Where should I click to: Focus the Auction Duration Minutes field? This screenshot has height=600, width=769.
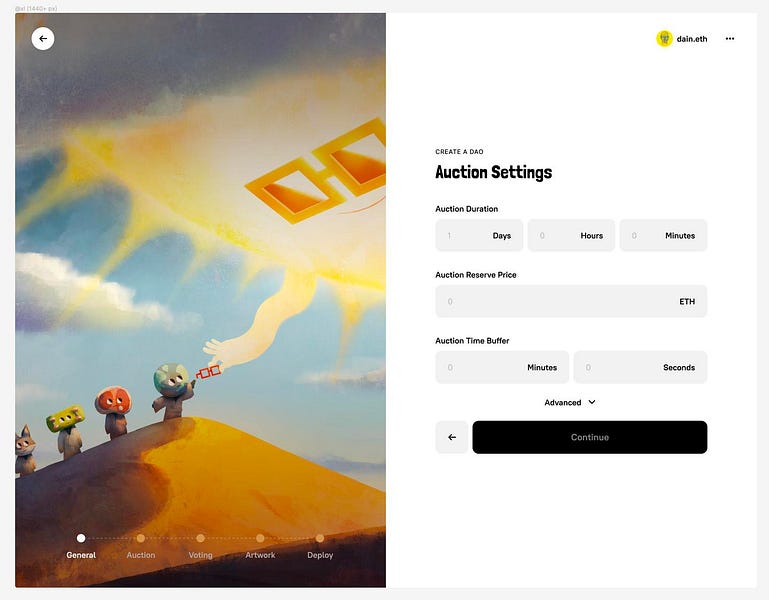[x=664, y=235]
